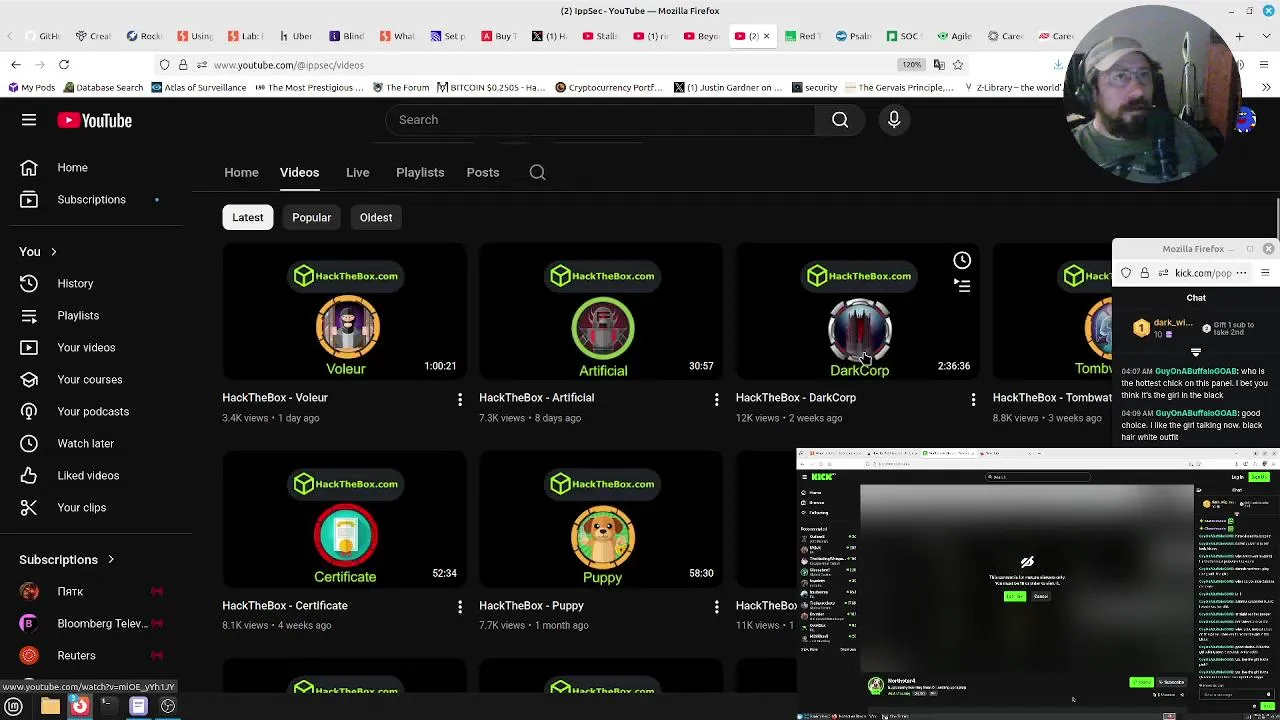Add DarkCorp video to Watch later via clock icon
Viewport: 1280px width, 720px height.
(962, 261)
